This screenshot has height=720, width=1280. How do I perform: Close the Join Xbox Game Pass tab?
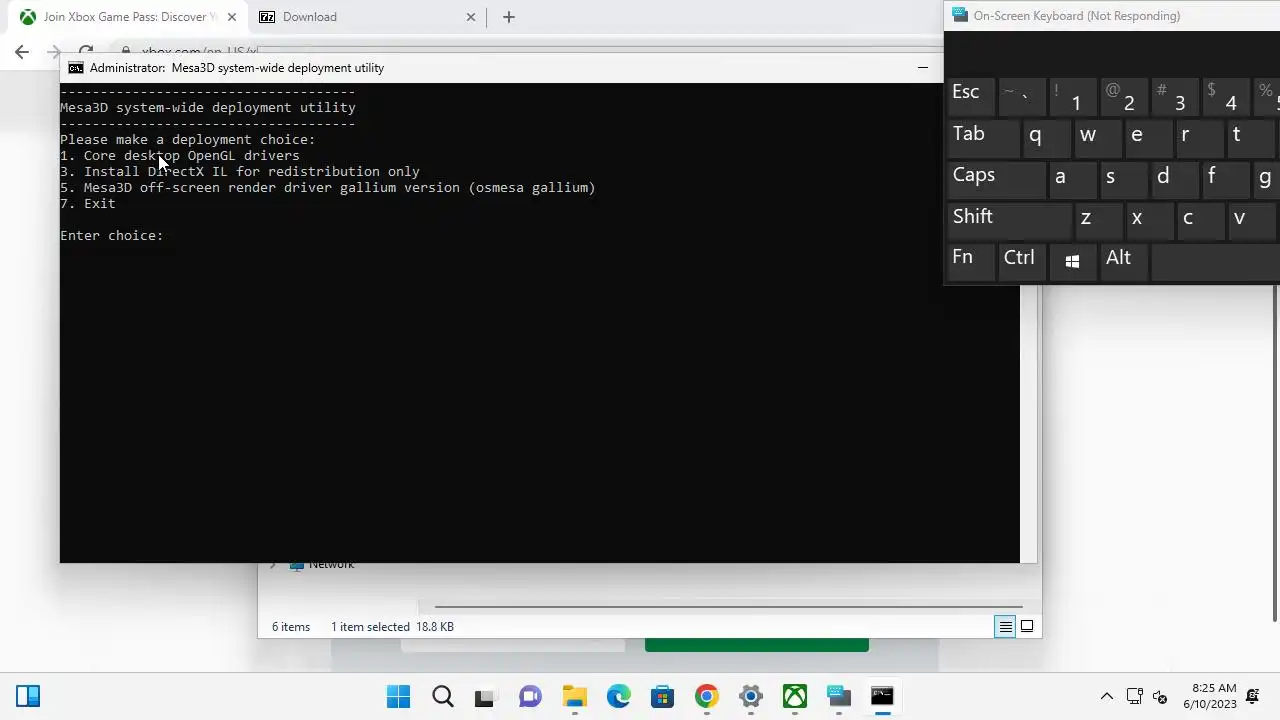click(x=231, y=17)
